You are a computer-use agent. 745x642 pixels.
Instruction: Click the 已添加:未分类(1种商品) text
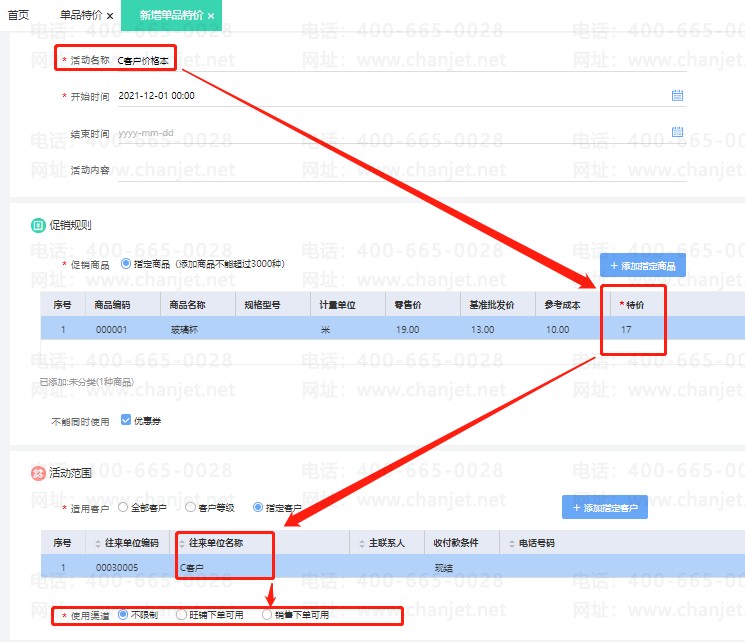pos(86,382)
